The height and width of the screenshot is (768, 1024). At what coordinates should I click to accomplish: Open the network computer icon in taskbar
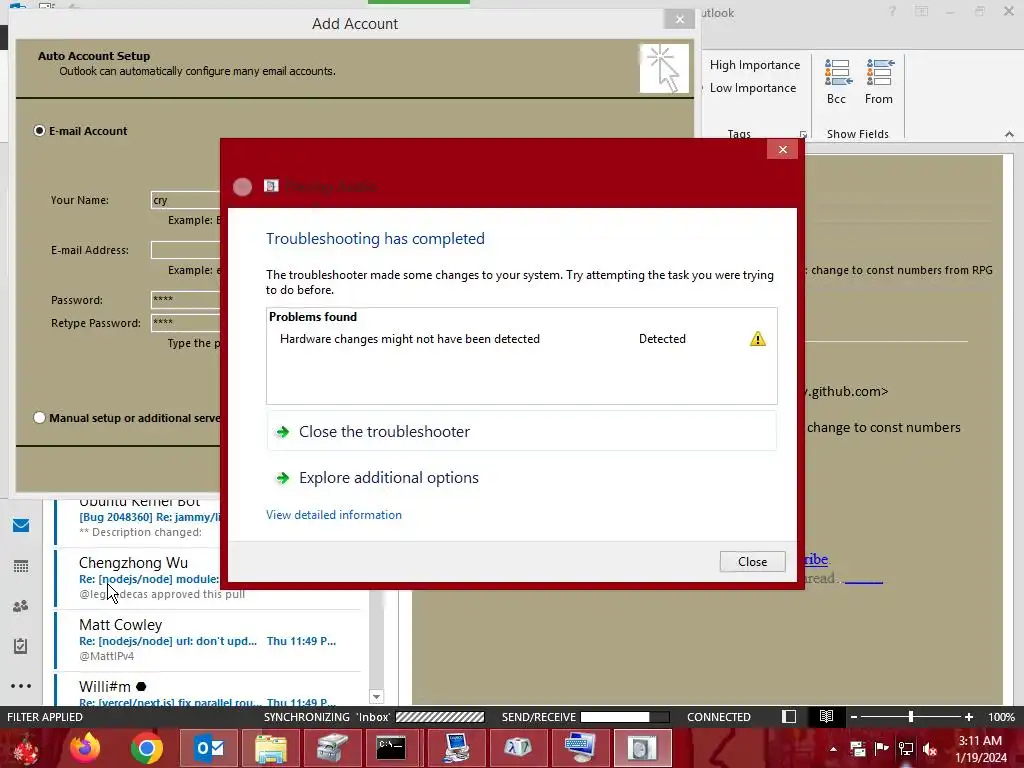pos(455,748)
